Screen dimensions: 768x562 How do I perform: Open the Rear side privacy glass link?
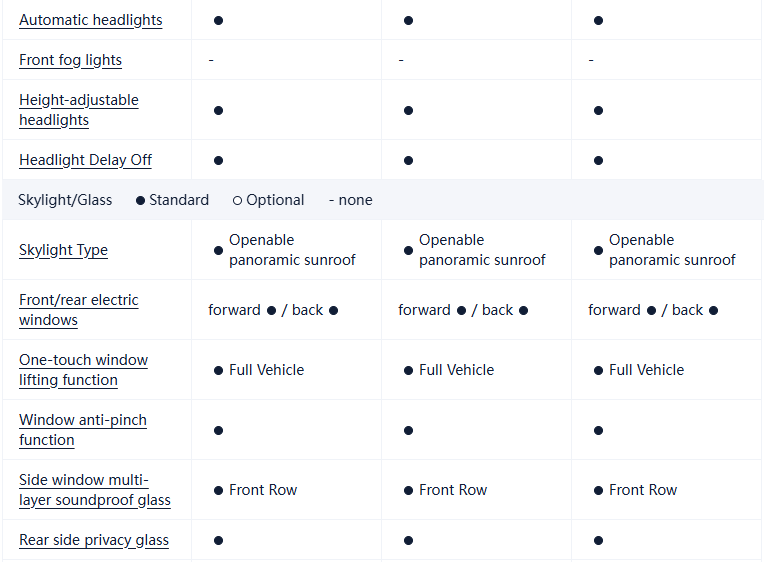(93, 540)
